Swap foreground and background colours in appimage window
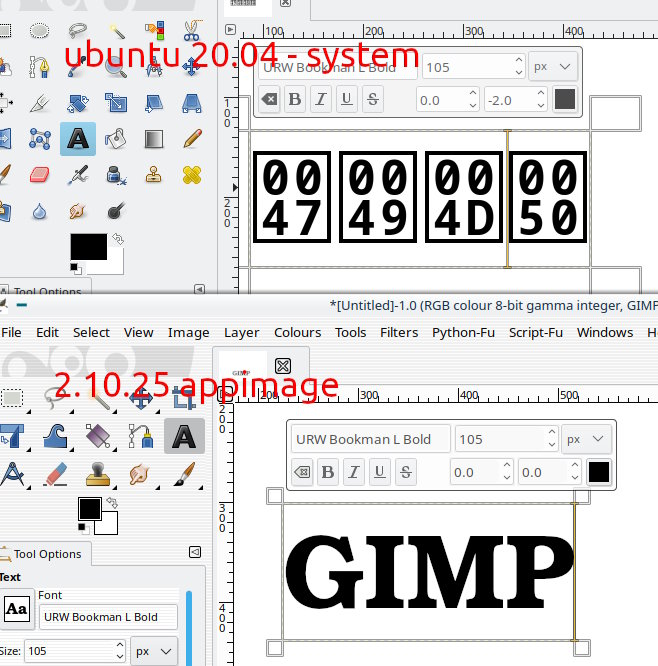Screen dimensions: 658x666 pos(113,503)
